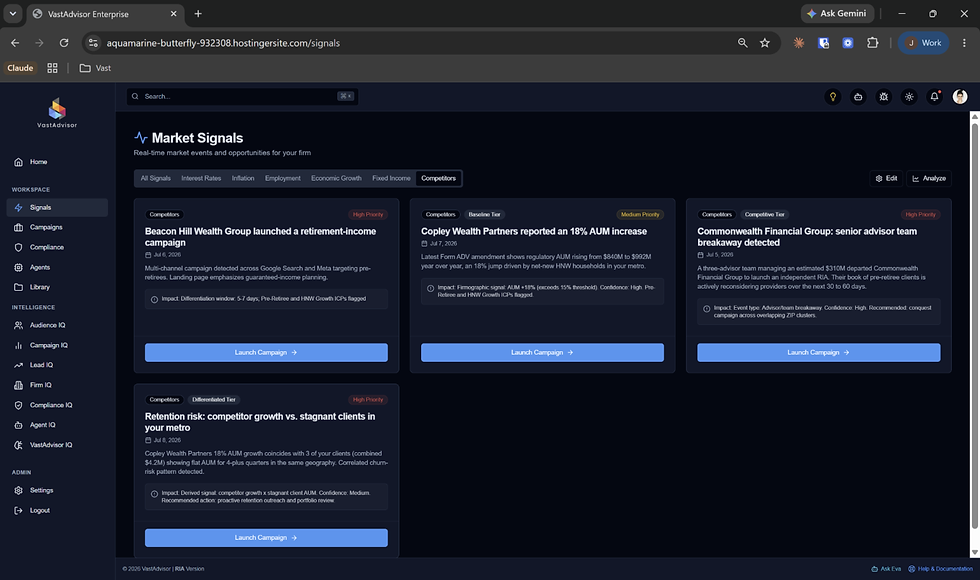Image resolution: width=980 pixels, height=580 pixels.
Task: Click Baseline Tier tag
Action: (484, 214)
